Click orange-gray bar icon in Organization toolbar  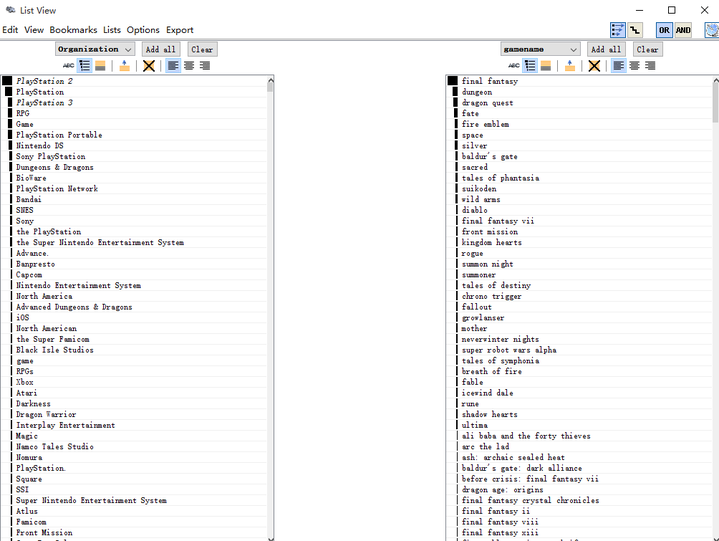(x=100, y=66)
